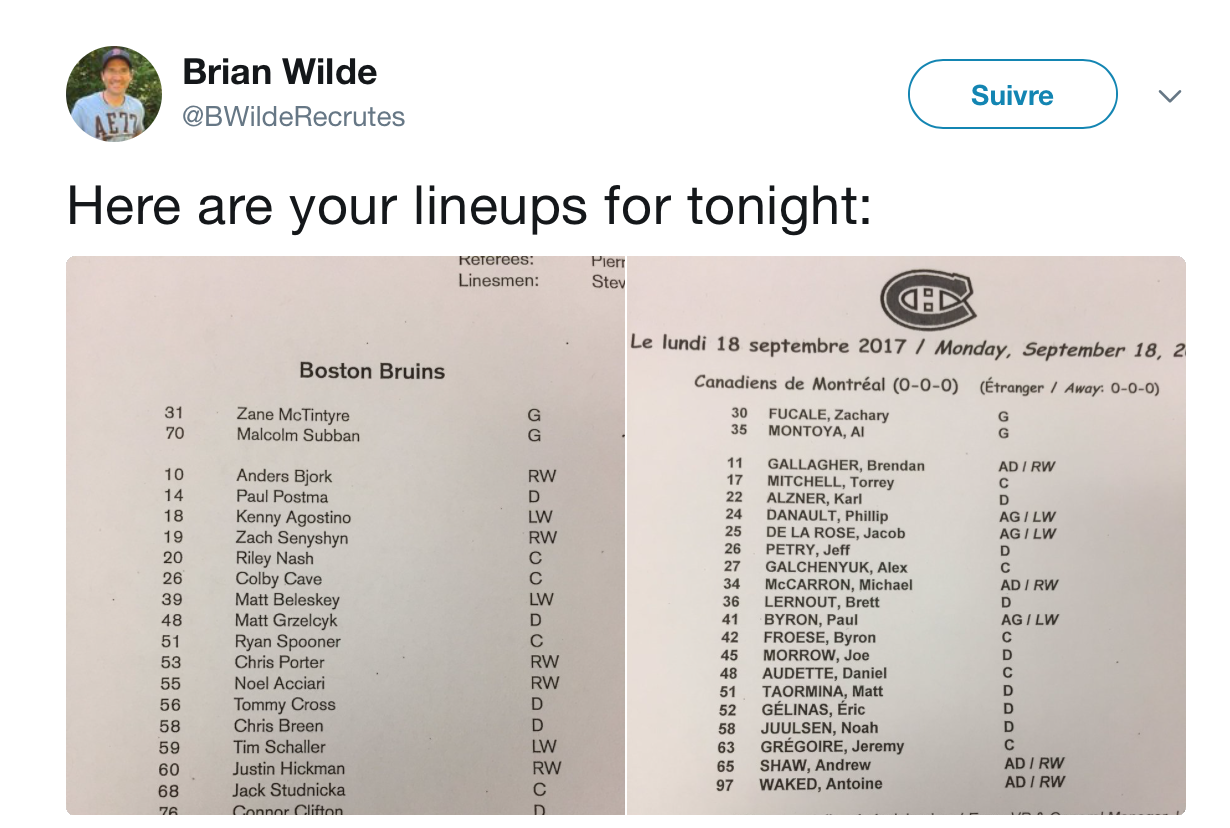Click the 'Le lundi 18 septembre 2017' date line
1230x828 pixels.
[768, 343]
